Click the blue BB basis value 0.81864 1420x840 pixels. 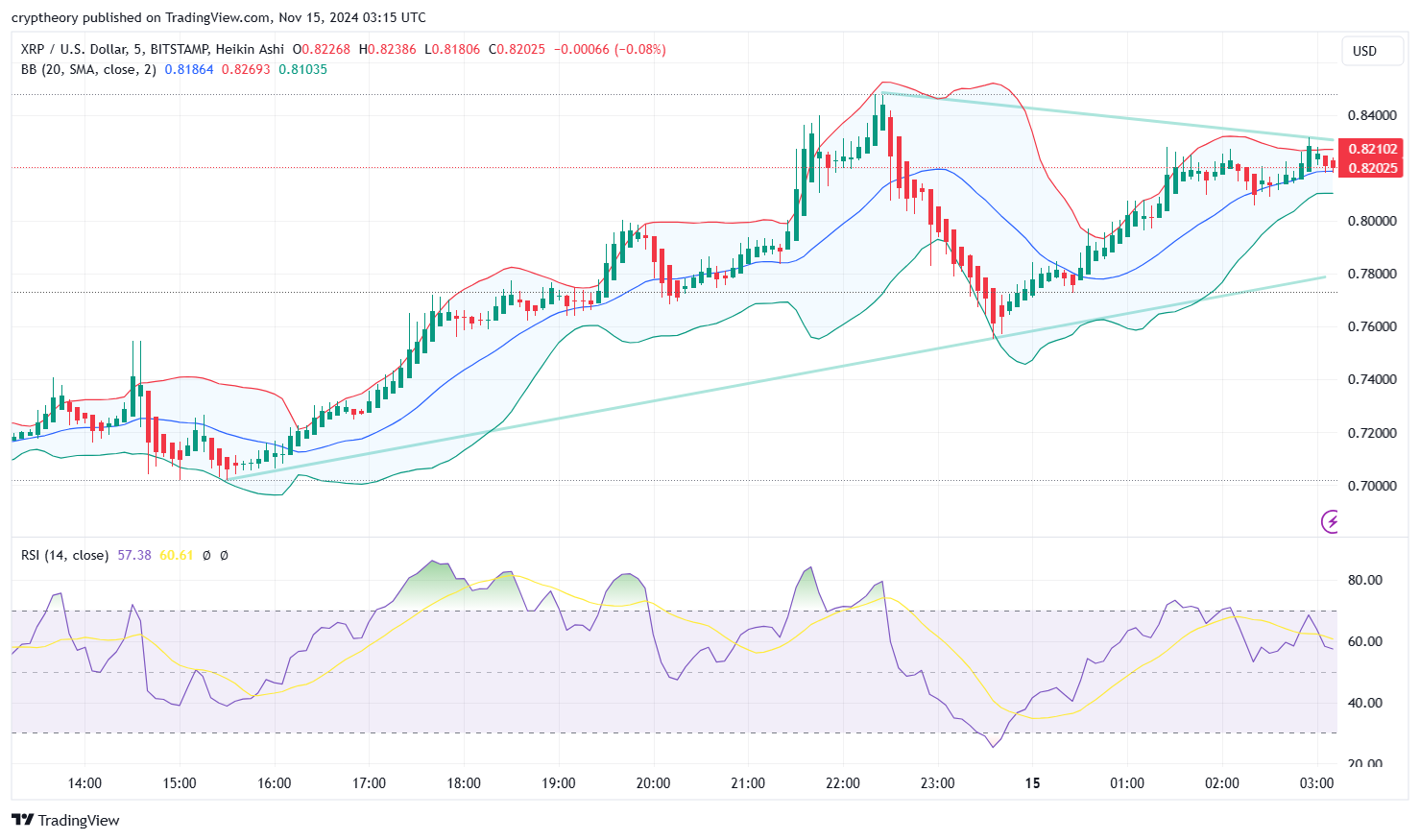[x=189, y=69]
